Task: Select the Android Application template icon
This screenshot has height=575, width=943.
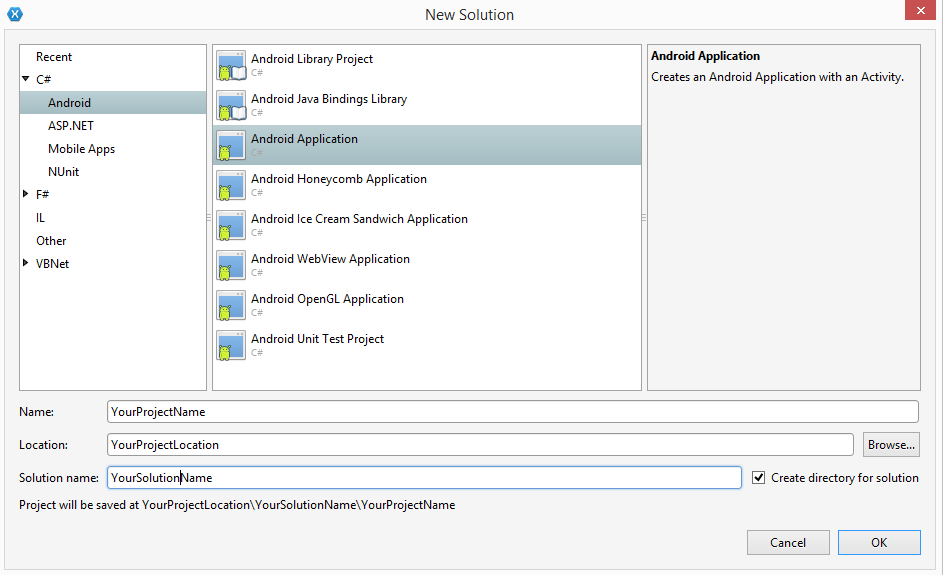Action: point(231,145)
